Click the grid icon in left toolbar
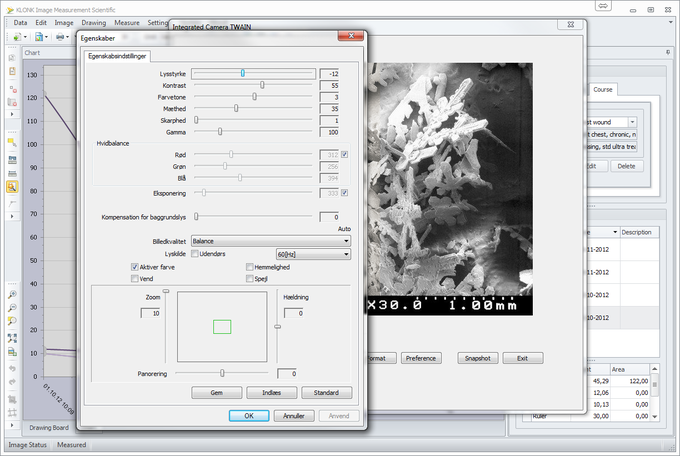 pos(12,413)
